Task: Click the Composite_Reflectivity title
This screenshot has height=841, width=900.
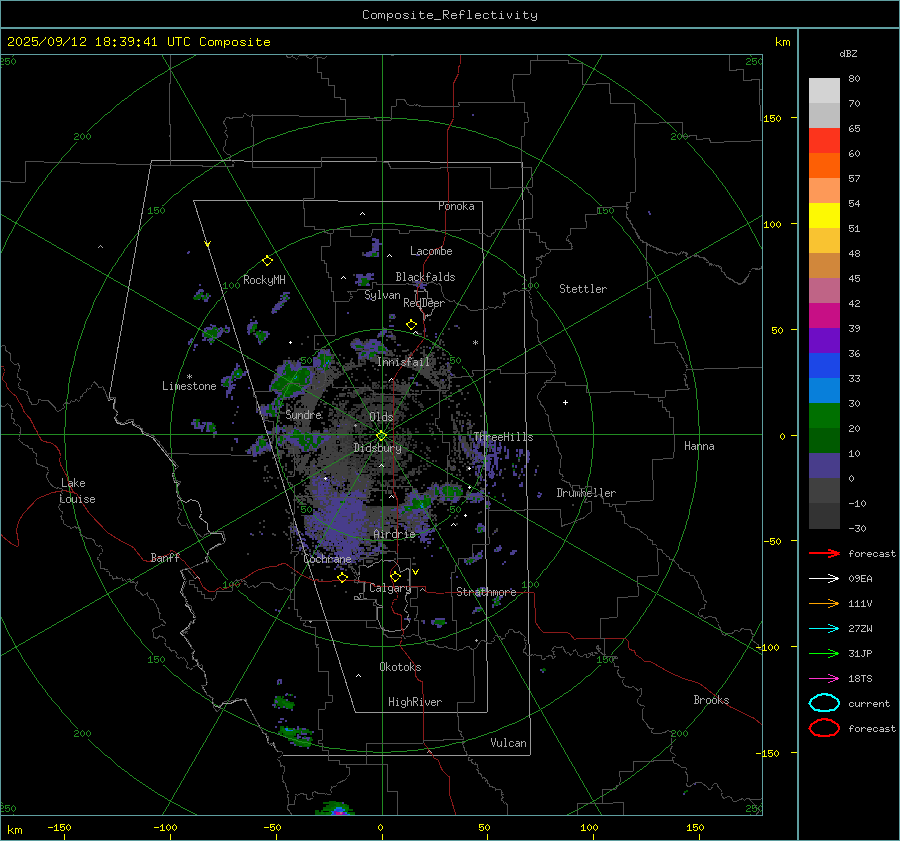Action: pyautogui.click(x=450, y=15)
